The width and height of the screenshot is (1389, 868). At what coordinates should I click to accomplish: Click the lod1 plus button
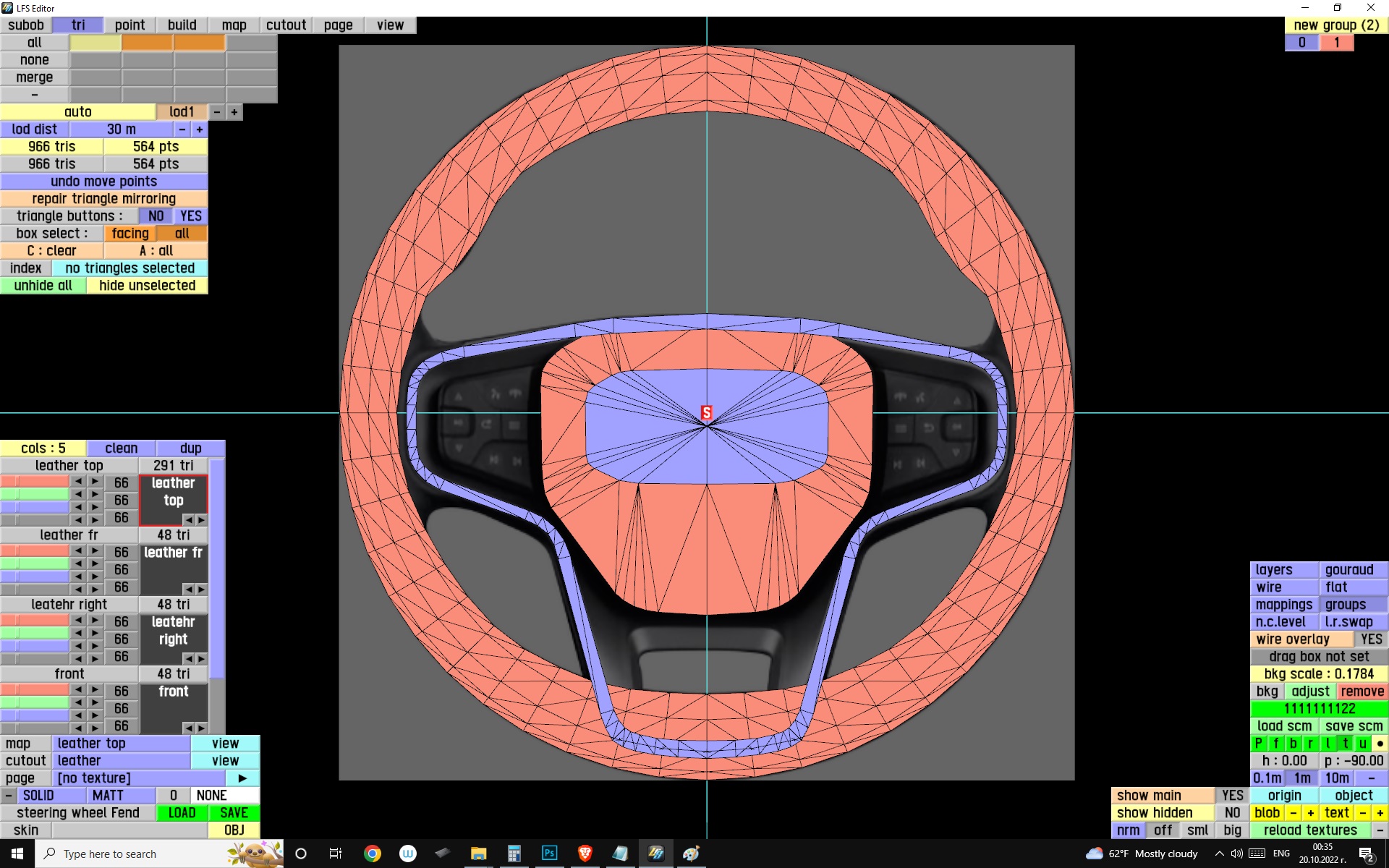(234, 112)
